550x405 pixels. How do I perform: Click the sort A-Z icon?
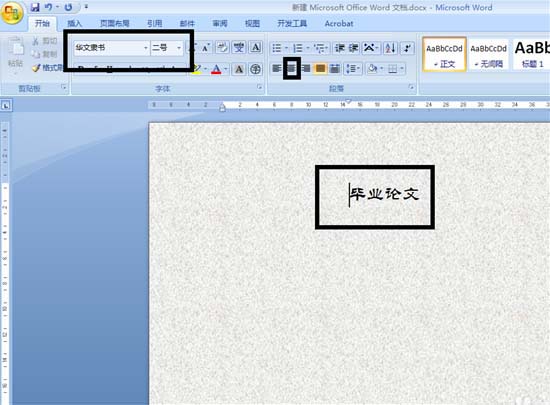click(390, 48)
